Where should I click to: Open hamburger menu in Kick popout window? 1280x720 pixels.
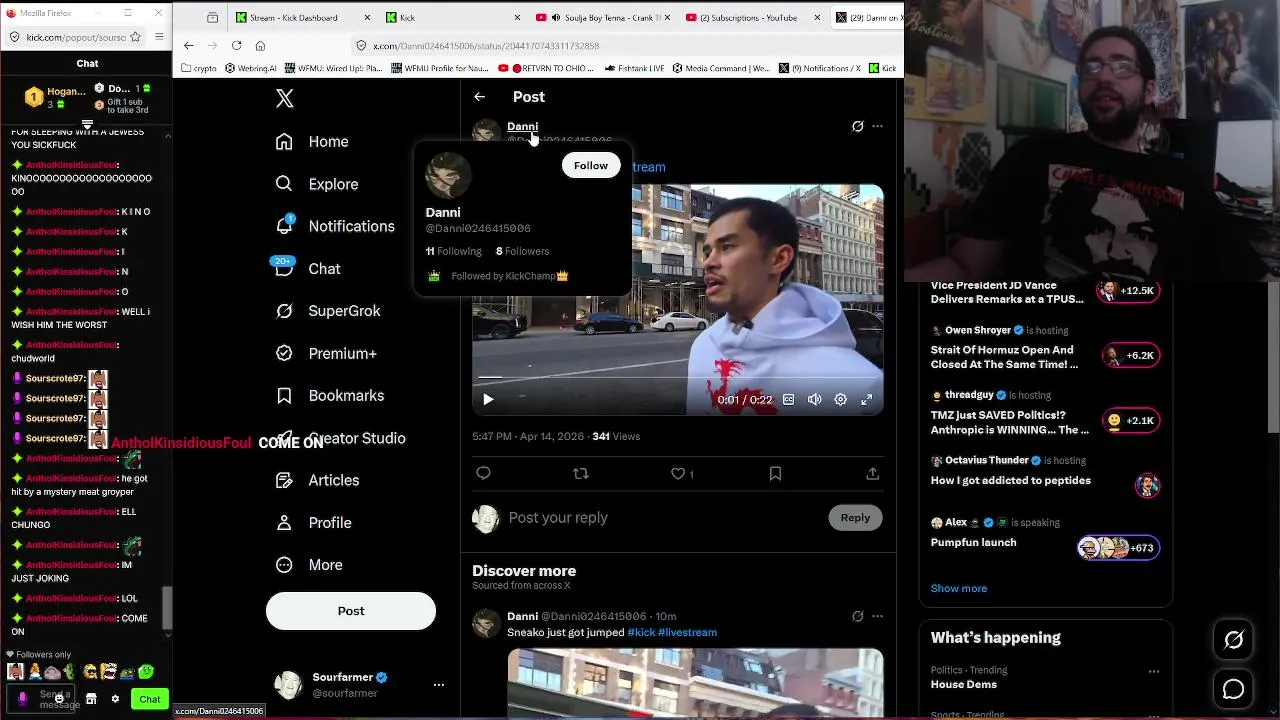coord(159,37)
